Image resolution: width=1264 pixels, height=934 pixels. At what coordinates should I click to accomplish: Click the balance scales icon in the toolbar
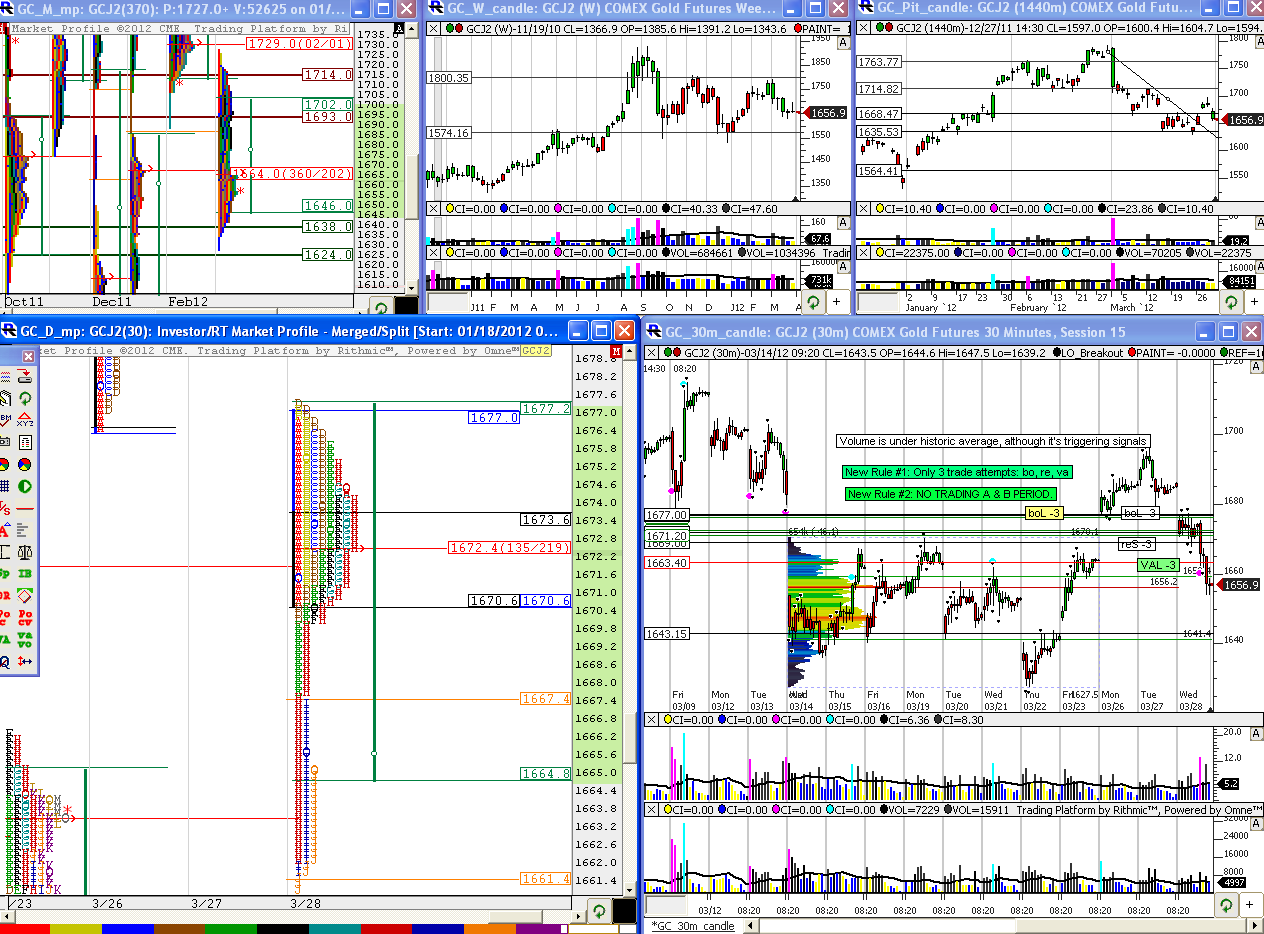click(x=25, y=552)
